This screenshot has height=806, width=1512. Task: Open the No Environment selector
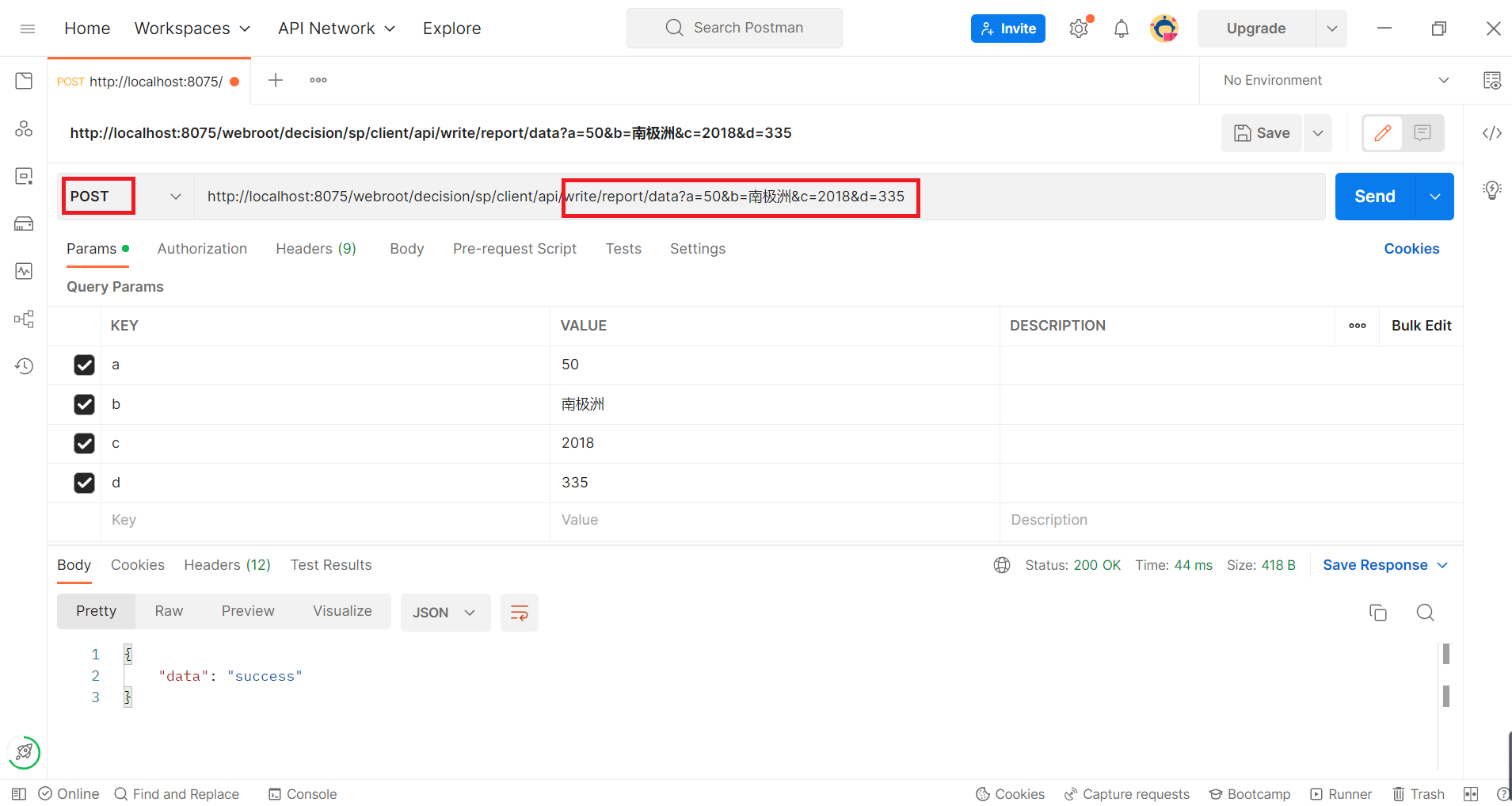(x=1336, y=80)
